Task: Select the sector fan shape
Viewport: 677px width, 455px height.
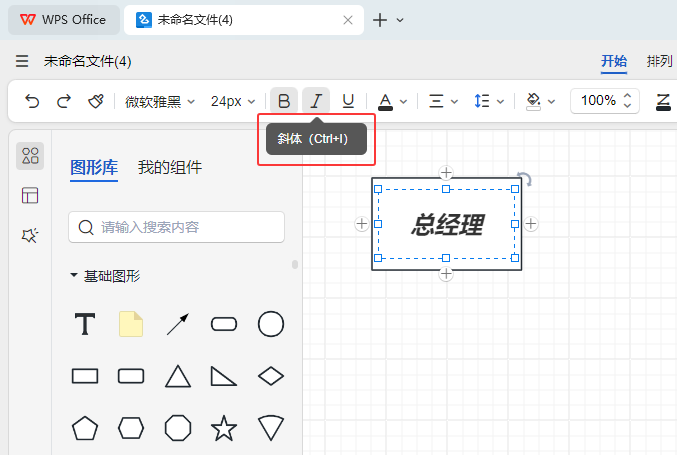Action: pos(271,428)
